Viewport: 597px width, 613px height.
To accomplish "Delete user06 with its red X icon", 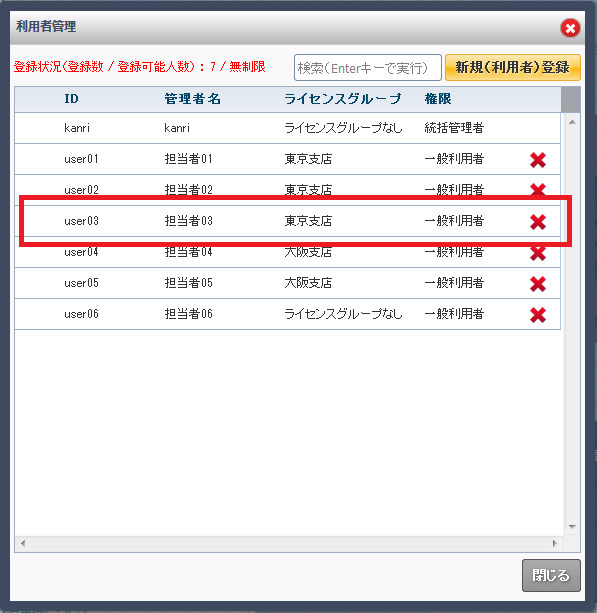I will coord(538,315).
